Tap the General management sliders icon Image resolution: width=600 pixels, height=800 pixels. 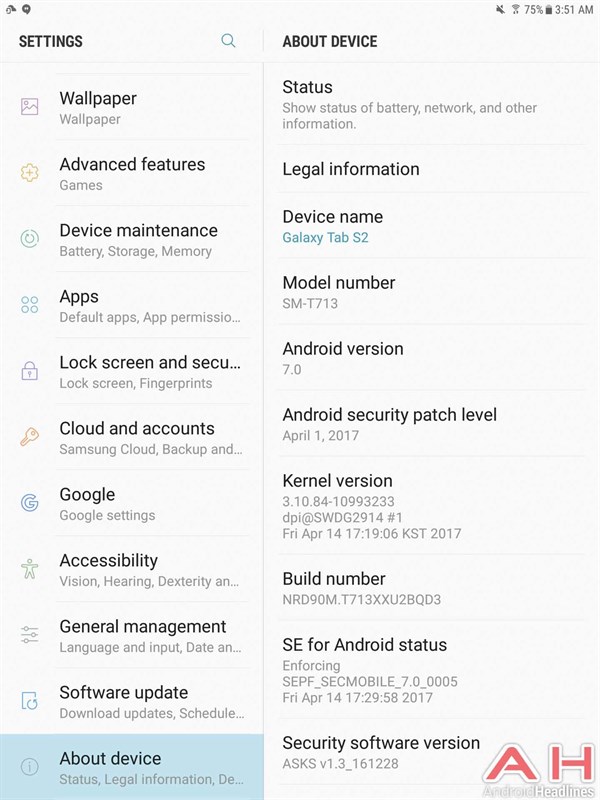(30, 635)
